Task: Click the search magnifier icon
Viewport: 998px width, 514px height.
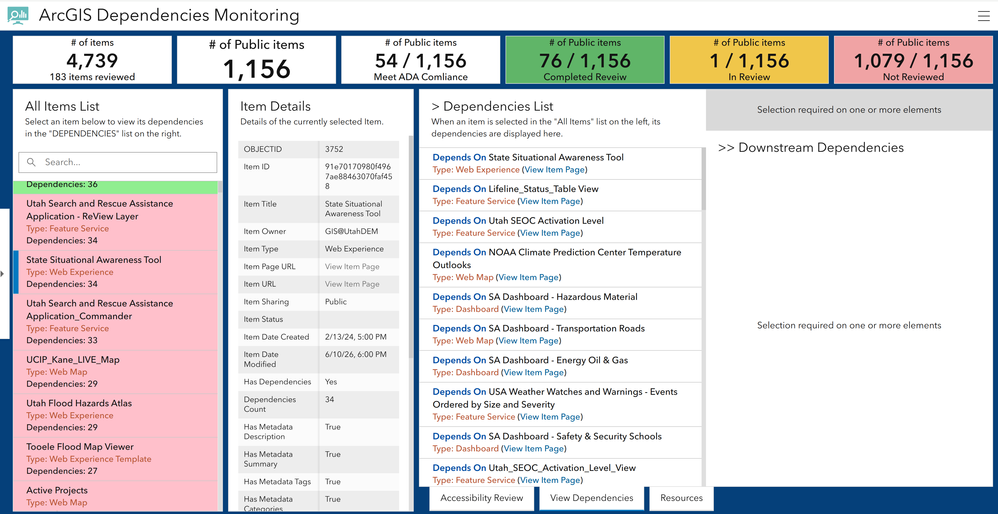Action: pos(31,162)
